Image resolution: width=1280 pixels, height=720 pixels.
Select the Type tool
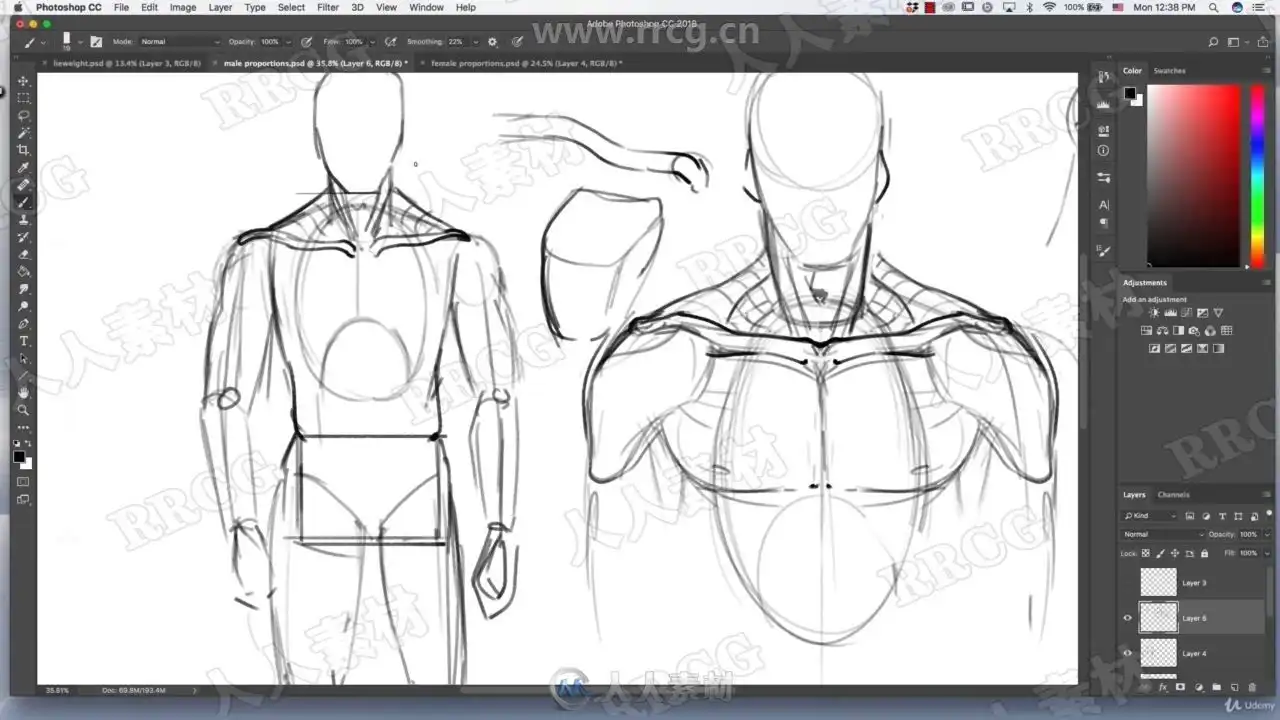(23, 341)
